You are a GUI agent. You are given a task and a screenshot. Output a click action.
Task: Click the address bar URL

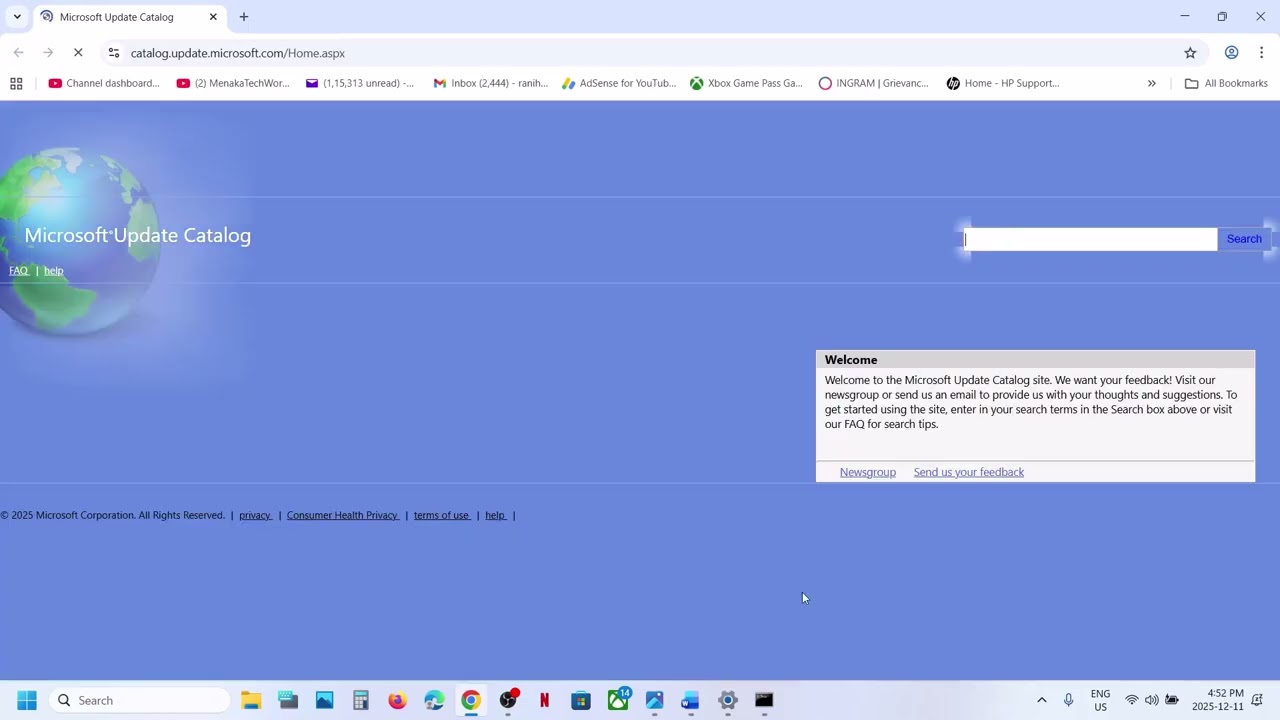click(238, 53)
